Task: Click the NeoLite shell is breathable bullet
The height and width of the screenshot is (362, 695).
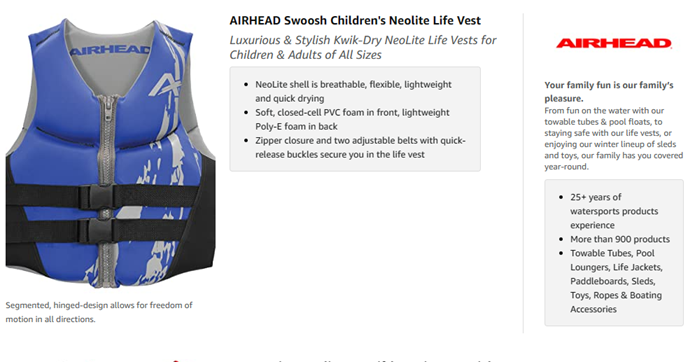Action: tap(353, 91)
